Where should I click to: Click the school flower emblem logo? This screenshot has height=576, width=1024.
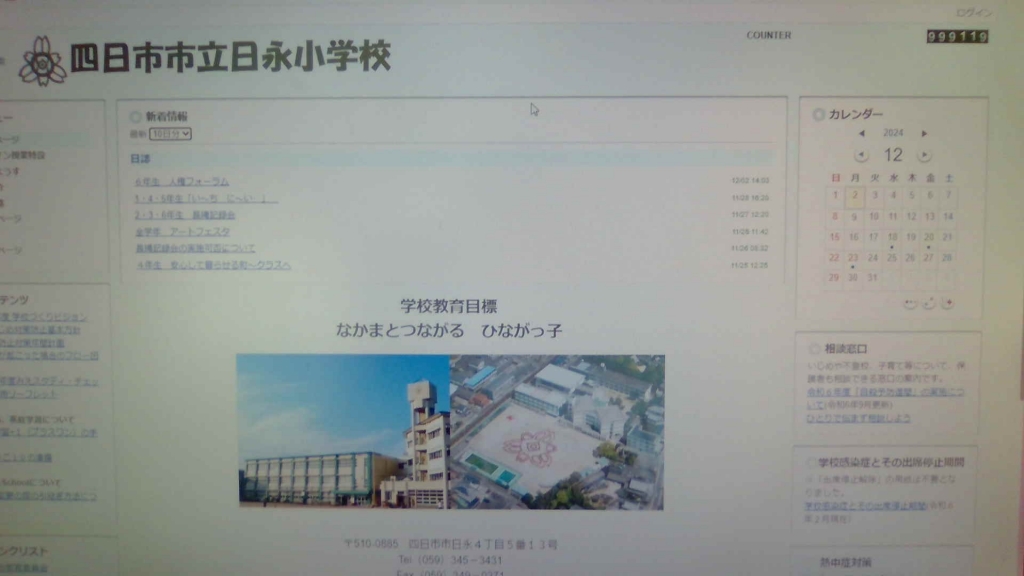(42, 61)
